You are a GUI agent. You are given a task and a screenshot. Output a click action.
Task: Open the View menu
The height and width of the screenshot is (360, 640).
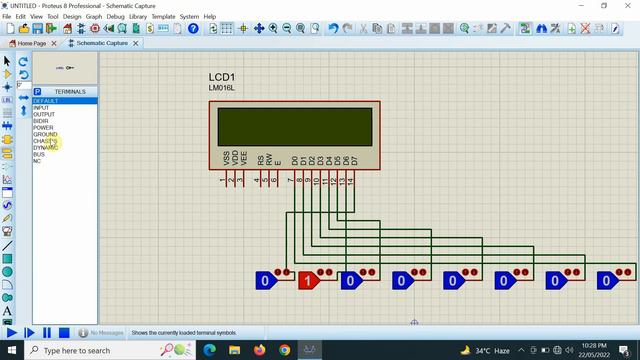click(x=36, y=17)
